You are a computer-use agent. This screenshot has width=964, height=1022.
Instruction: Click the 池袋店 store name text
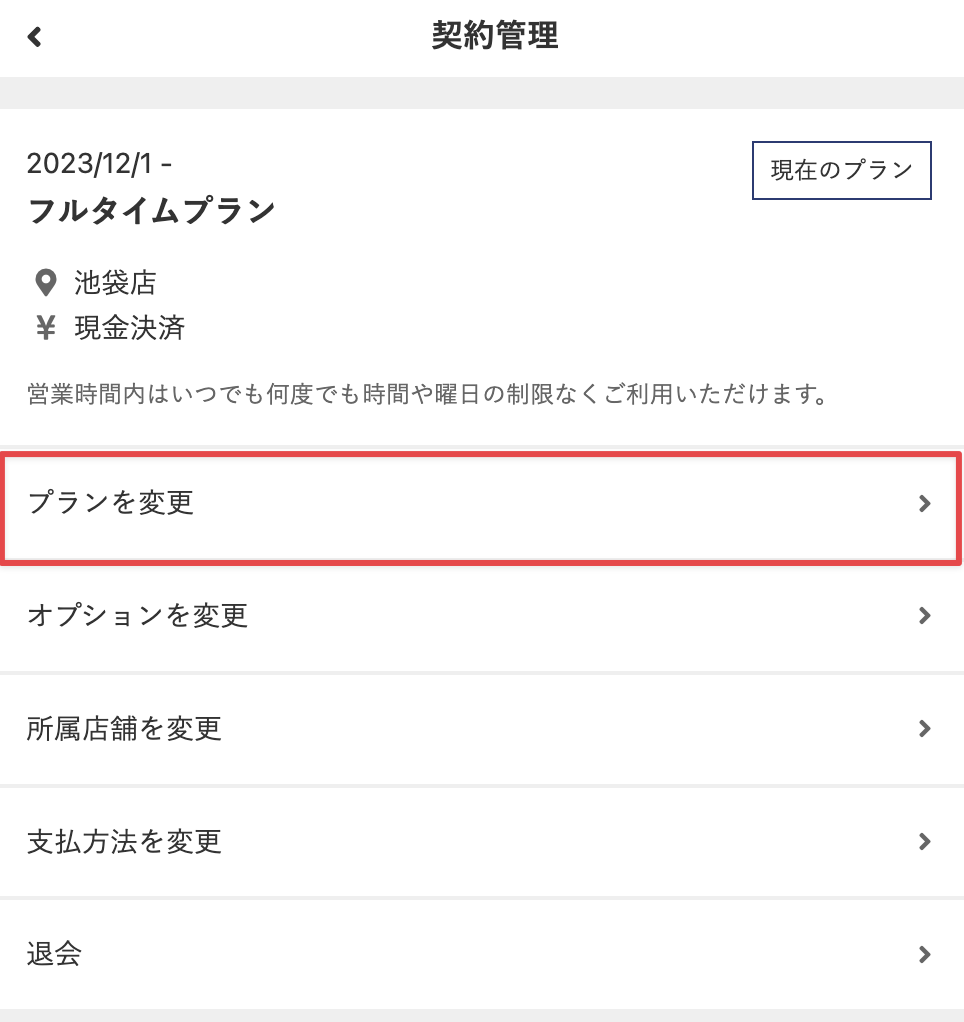[115, 283]
